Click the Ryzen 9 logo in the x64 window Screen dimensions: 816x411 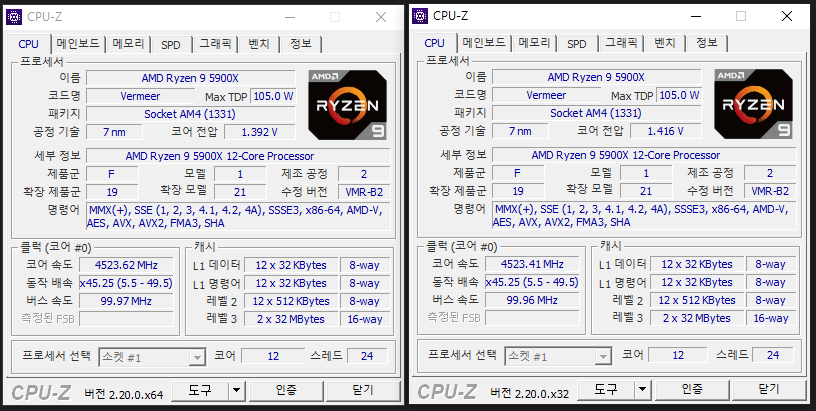348,106
